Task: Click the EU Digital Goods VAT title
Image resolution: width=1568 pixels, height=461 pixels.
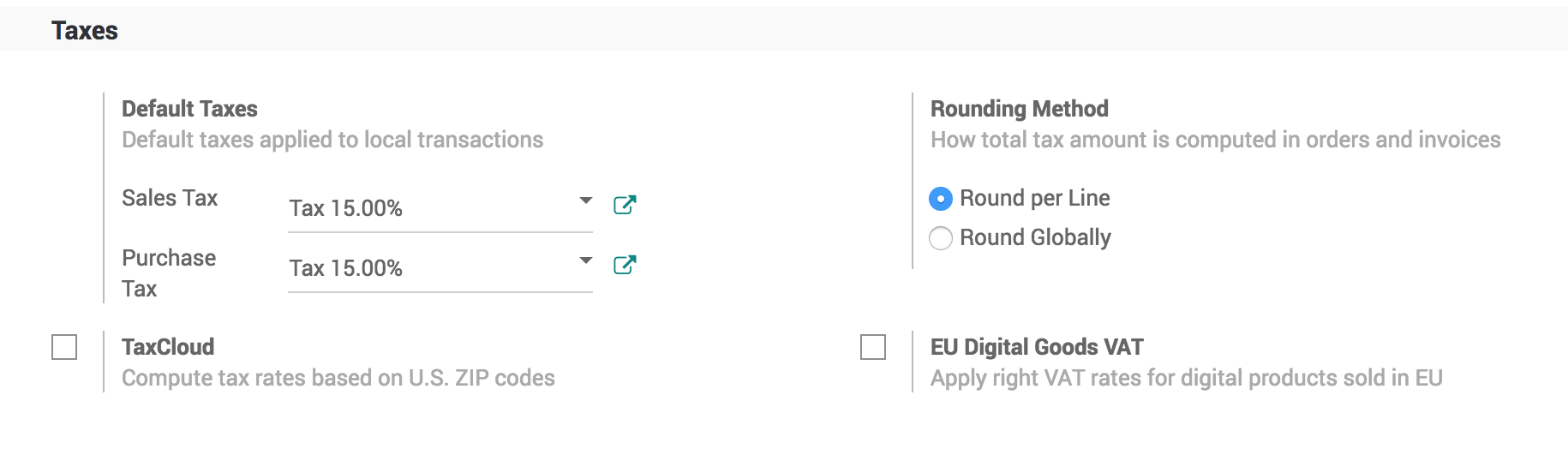Action: click(1037, 347)
